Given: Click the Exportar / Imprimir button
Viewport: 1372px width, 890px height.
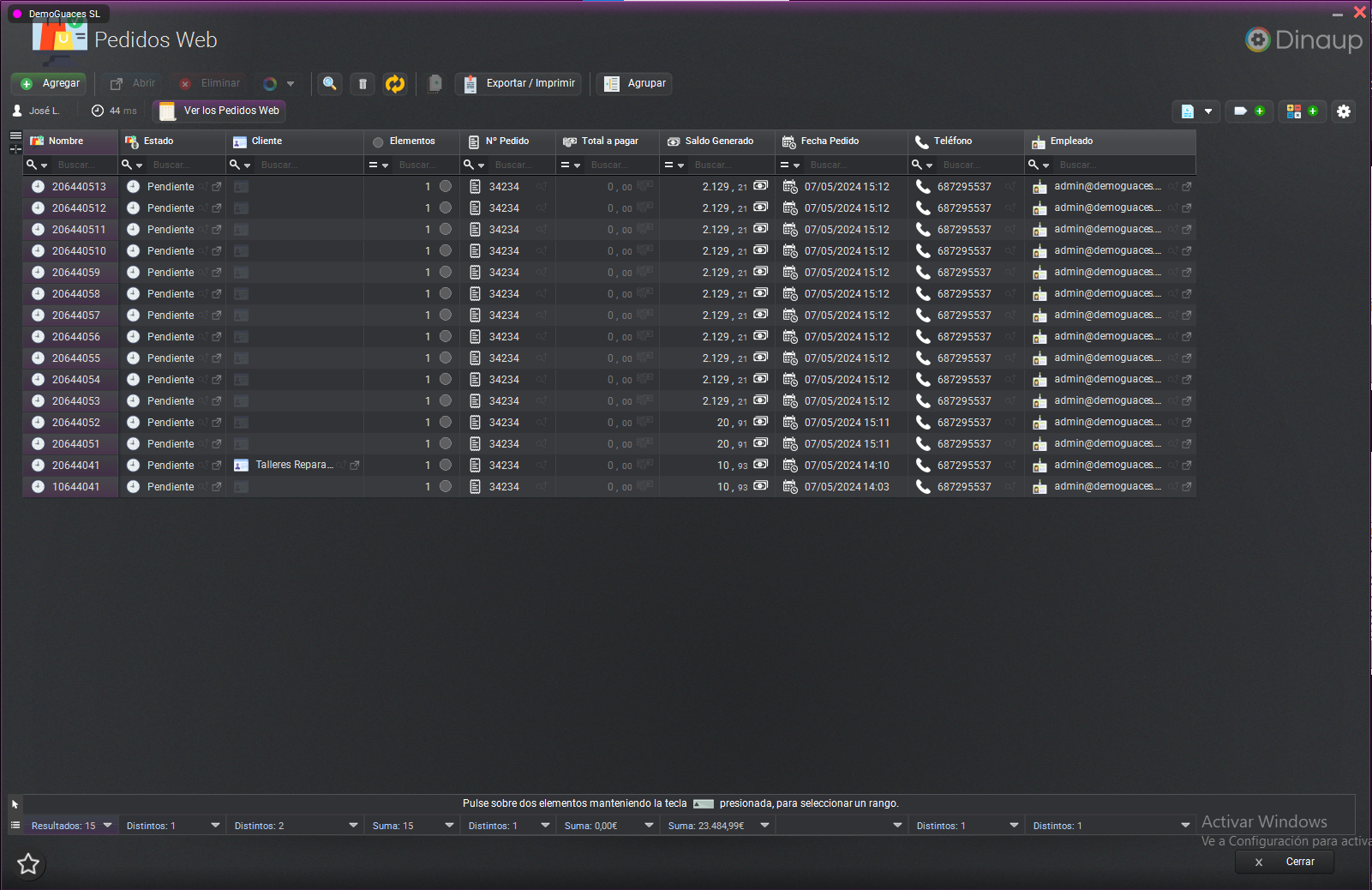Looking at the screenshot, I should click(x=518, y=83).
